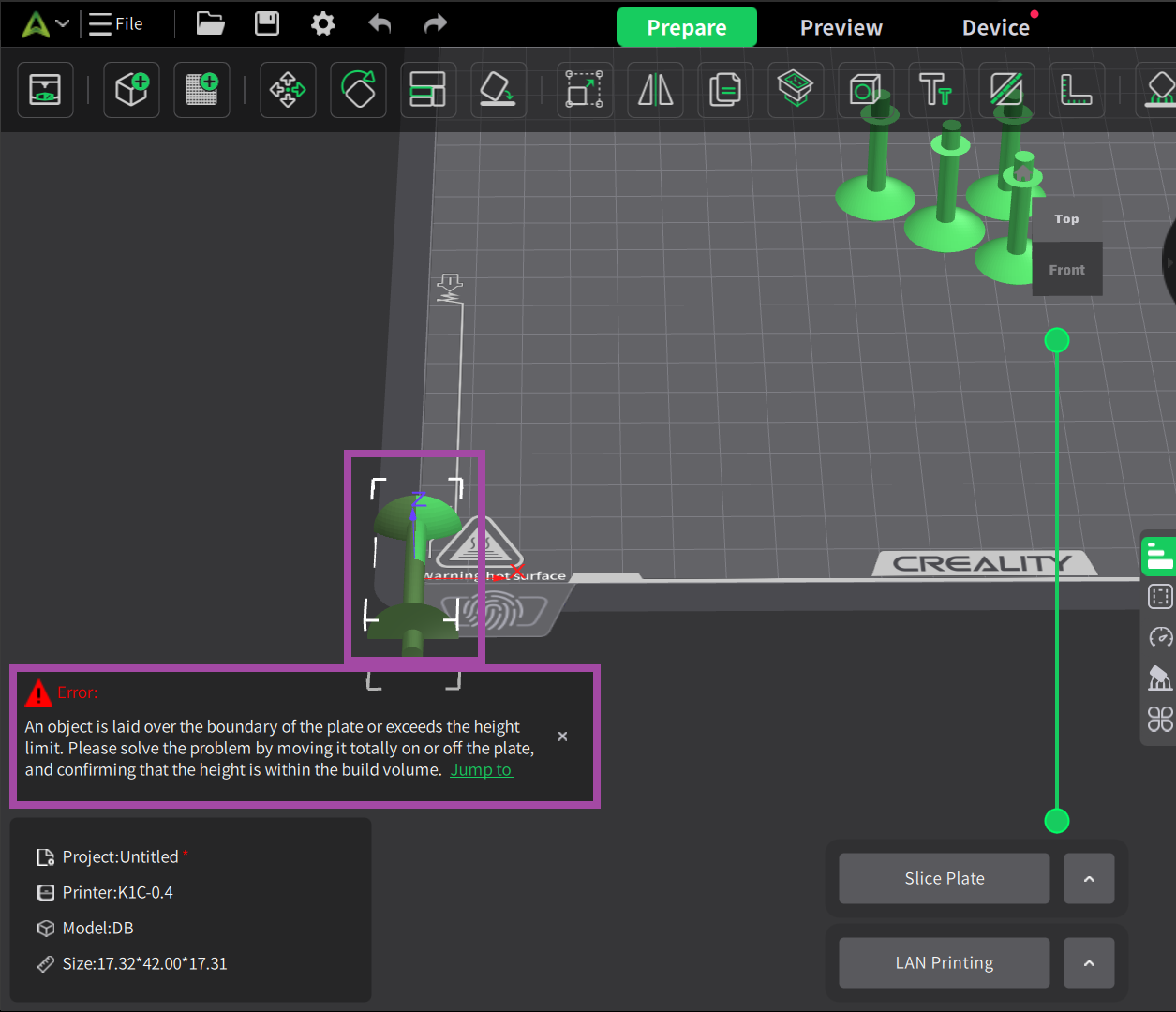The height and width of the screenshot is (1012, 1176).
Task: Switch to the Preview tab
Action: tap(841, 28)
